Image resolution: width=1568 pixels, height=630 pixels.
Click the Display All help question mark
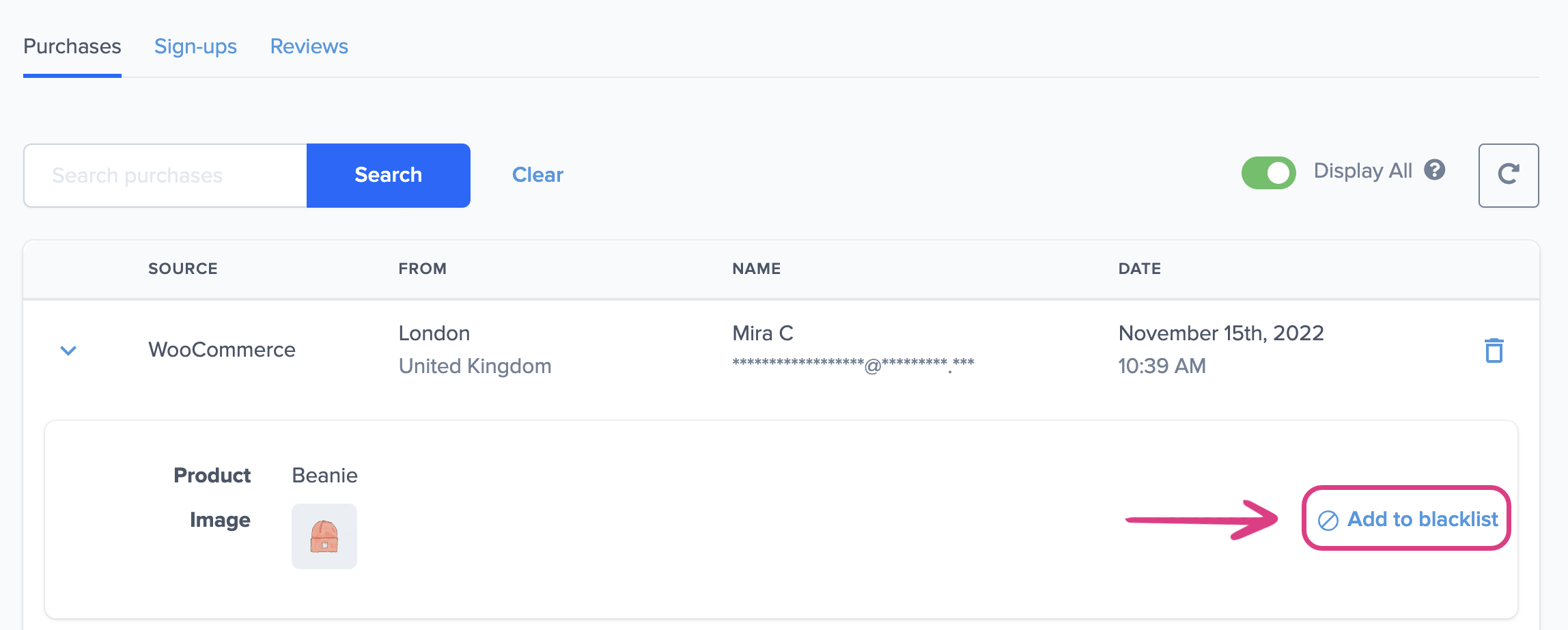point(1435,170)
